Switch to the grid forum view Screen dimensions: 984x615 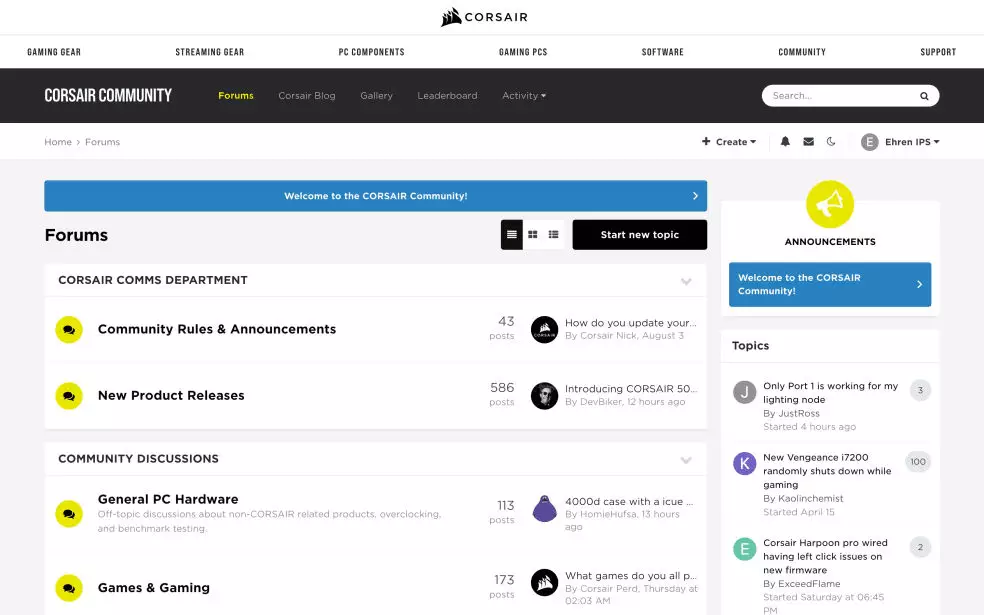point(533,235)
